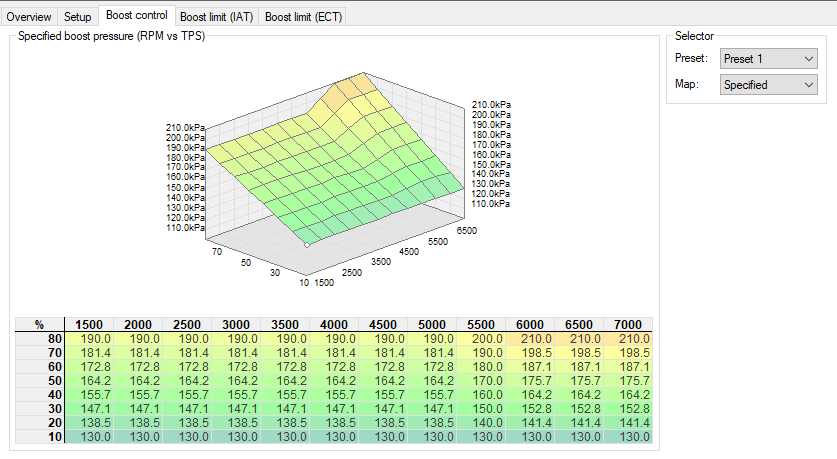The height and width of the screenshot is (459, 837).
Task: Select the 3500 RPM column header
Action: [x=285, y=325]
